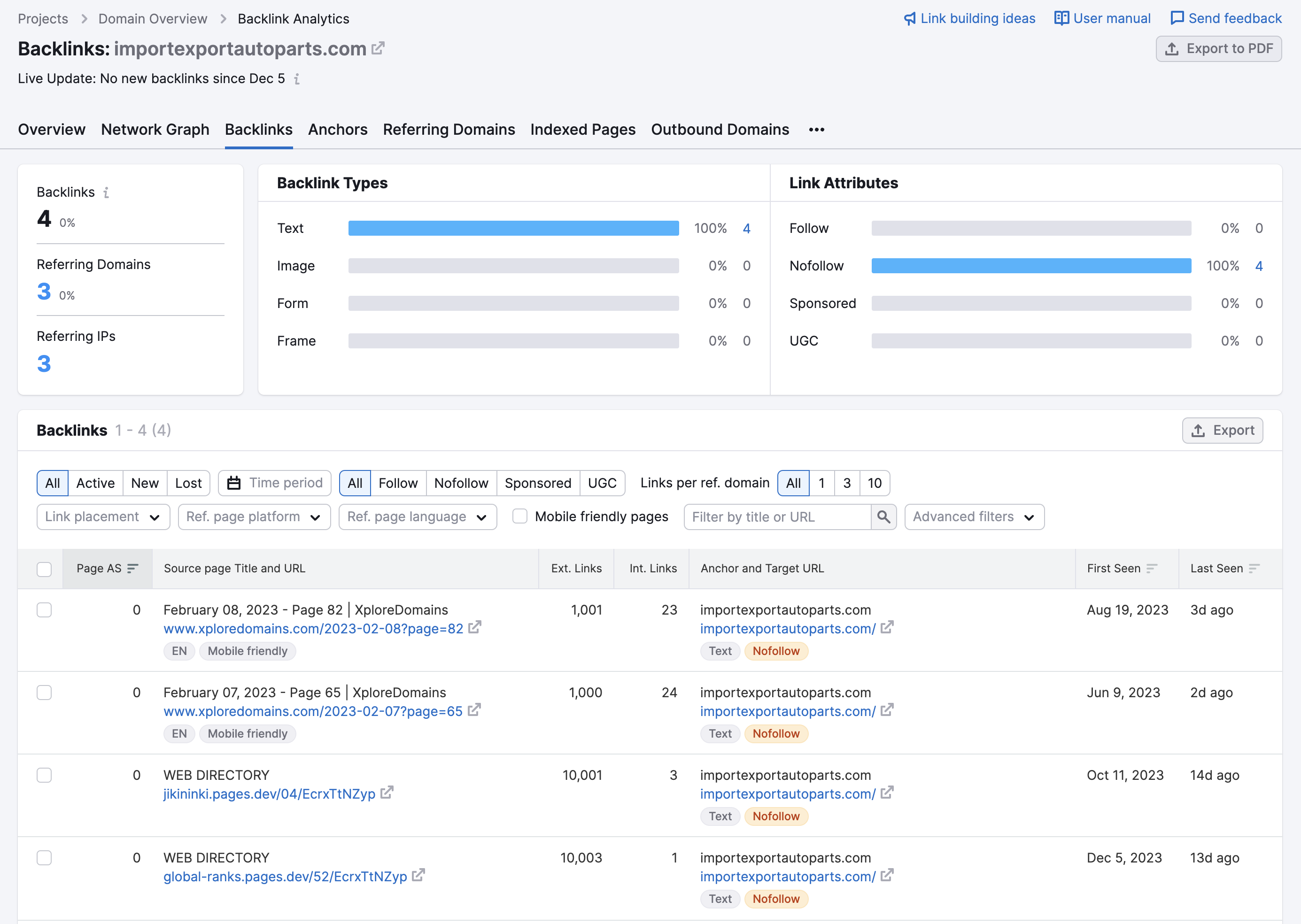Open Ref. page language dropdown
The height and width of the screenshot is (924, 1301).
[x=417, y=516]
